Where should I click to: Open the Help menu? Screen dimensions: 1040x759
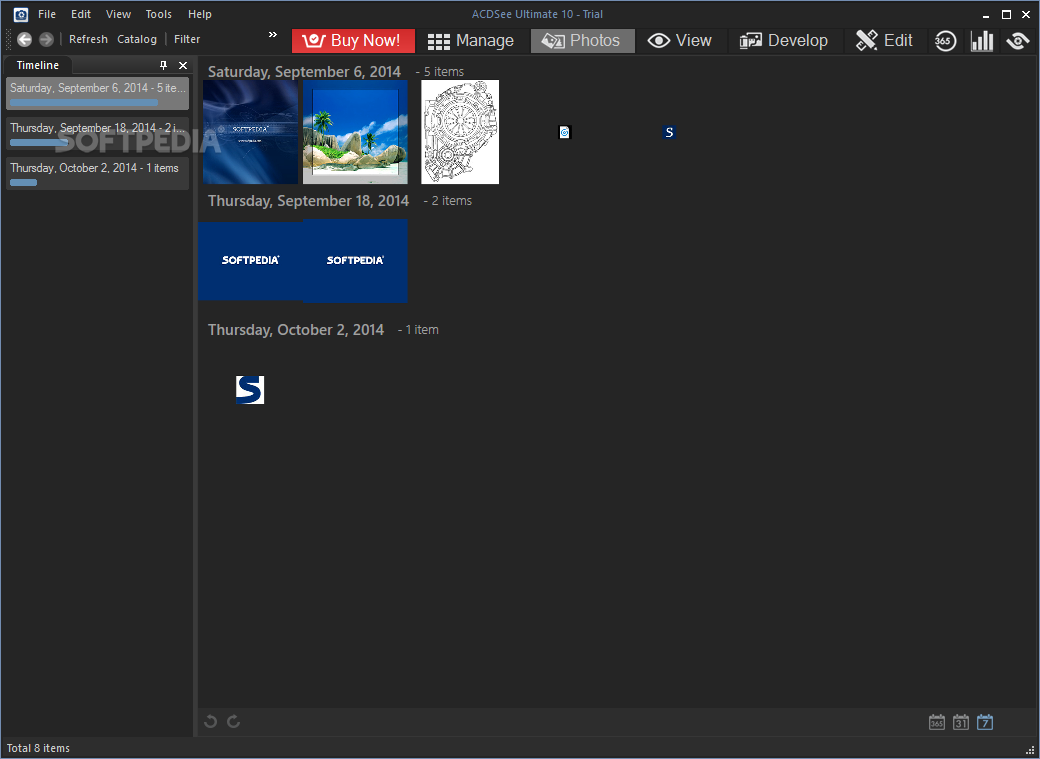(x=200, y=14)
